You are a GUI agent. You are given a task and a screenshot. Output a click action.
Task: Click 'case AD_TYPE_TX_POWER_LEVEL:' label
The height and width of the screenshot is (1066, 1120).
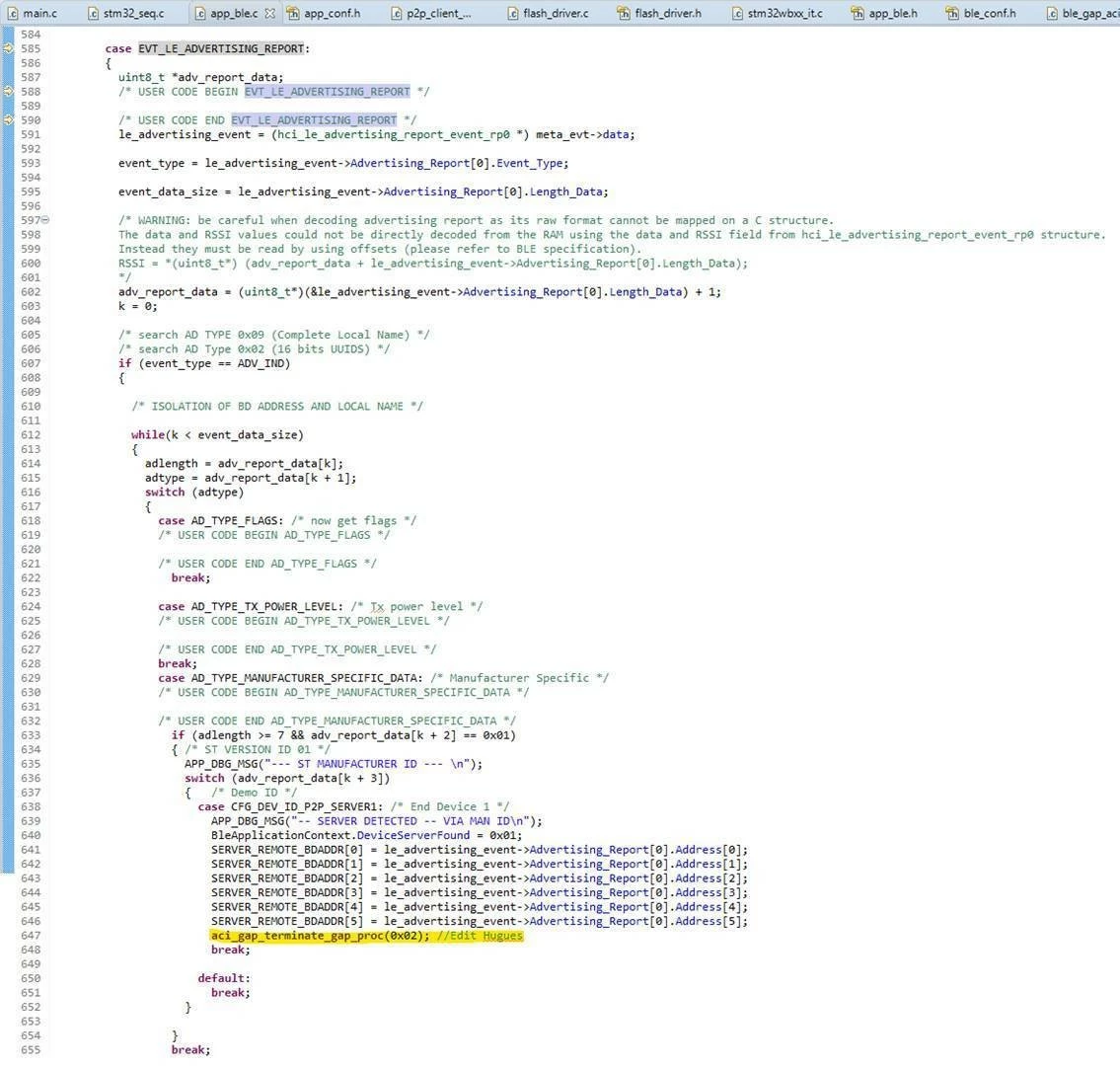click(x=251, y=606)
